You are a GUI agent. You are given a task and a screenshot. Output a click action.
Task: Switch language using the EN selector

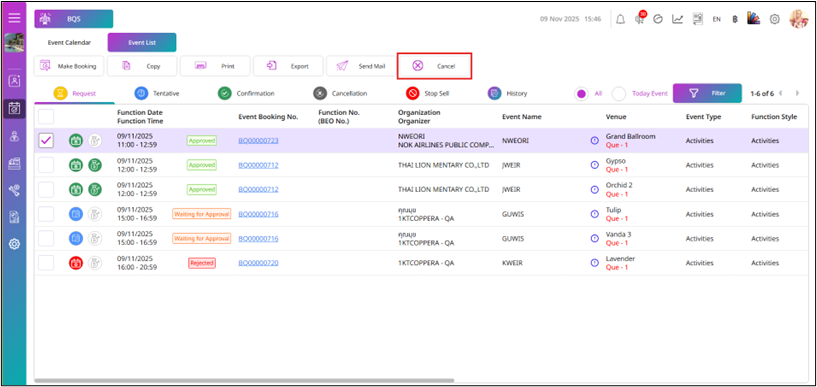coord(716,19)
